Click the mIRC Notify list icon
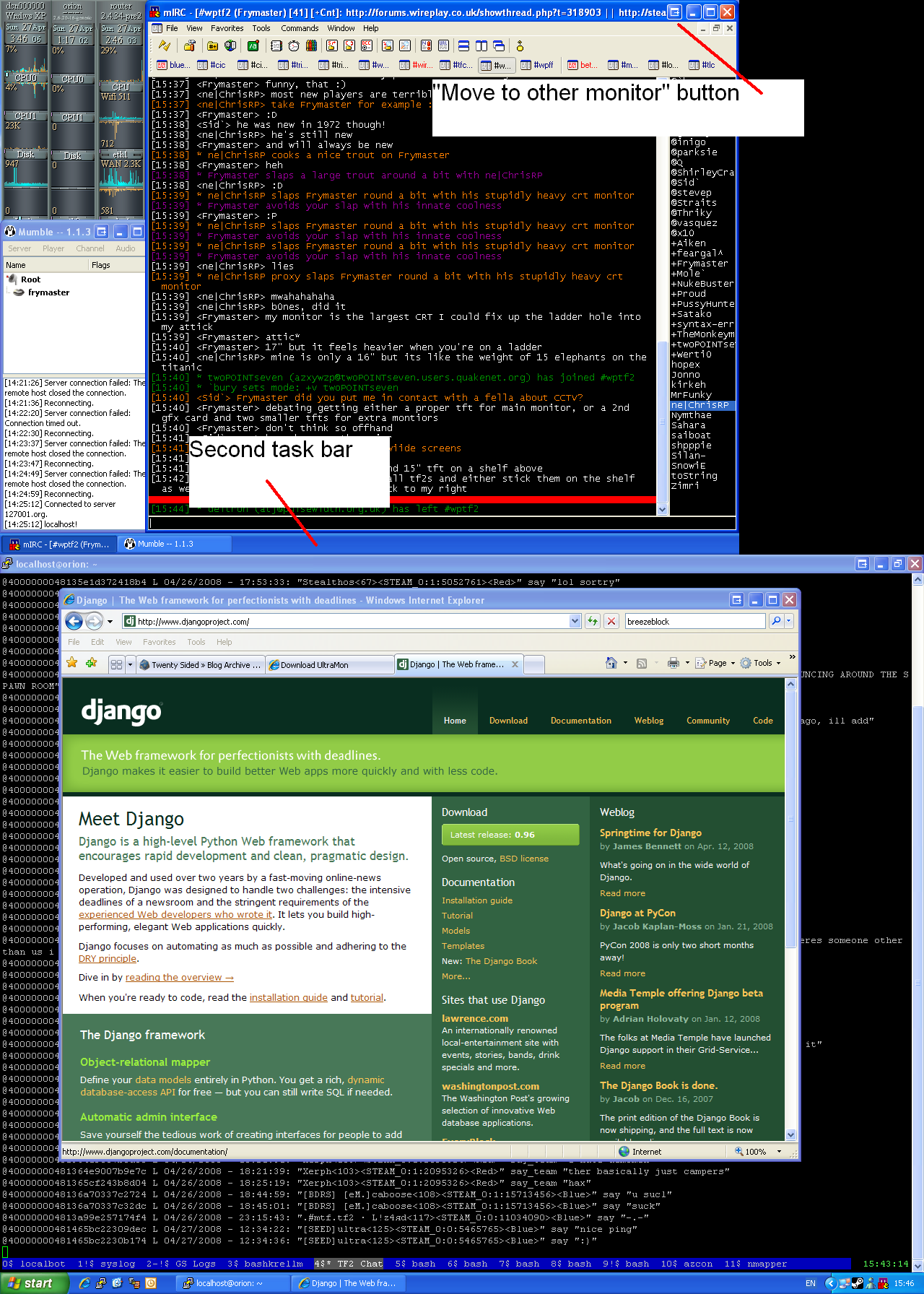This screenshot has width=924, height=1294. 427,46
